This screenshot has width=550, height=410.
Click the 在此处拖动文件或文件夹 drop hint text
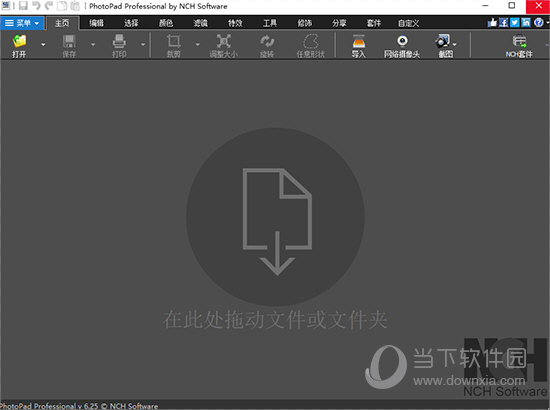pos(275,320)
